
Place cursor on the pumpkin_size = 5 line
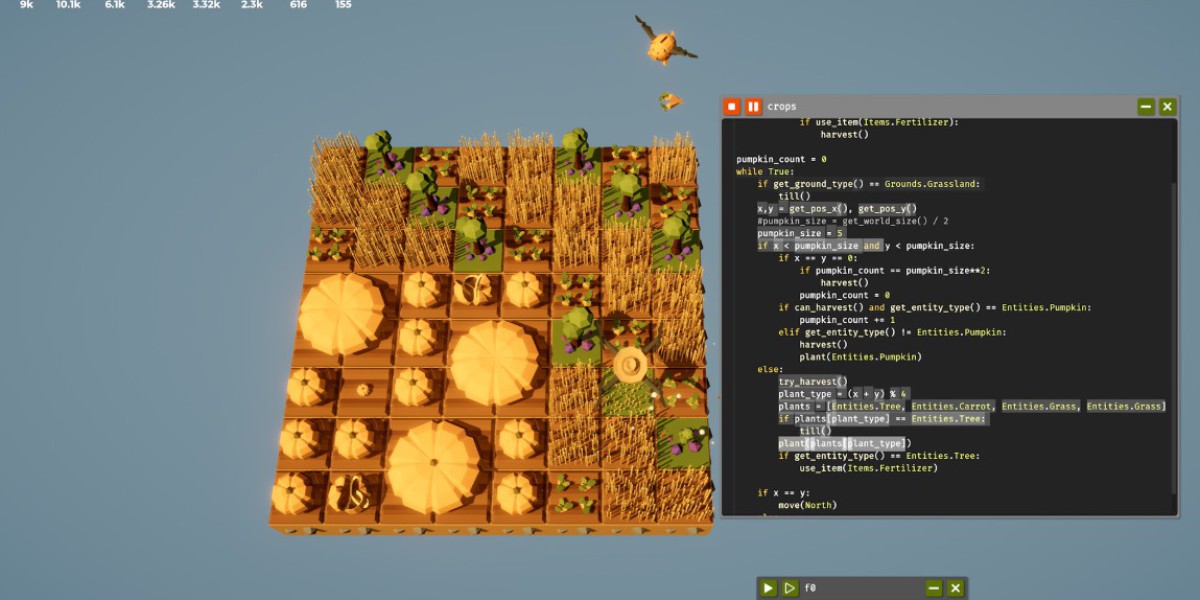(x=800, y=233)
